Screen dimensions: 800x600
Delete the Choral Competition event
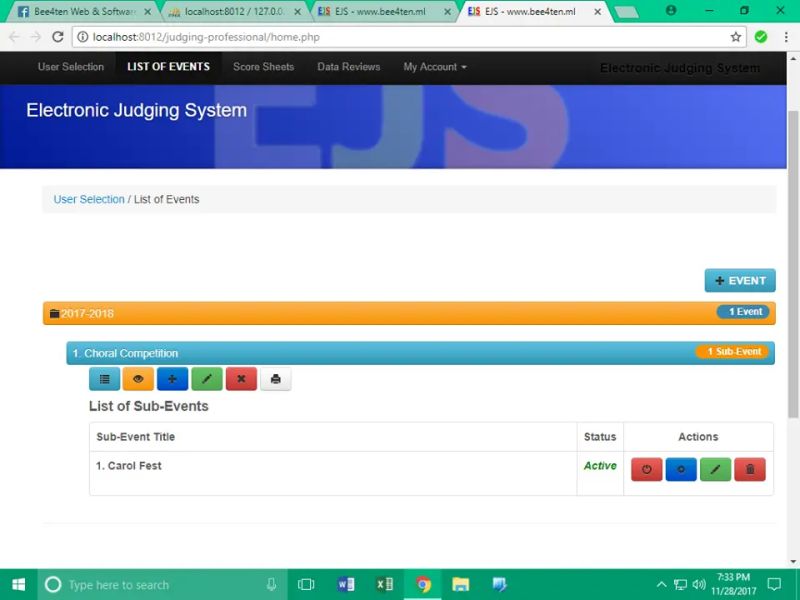[x=241, y=379]
